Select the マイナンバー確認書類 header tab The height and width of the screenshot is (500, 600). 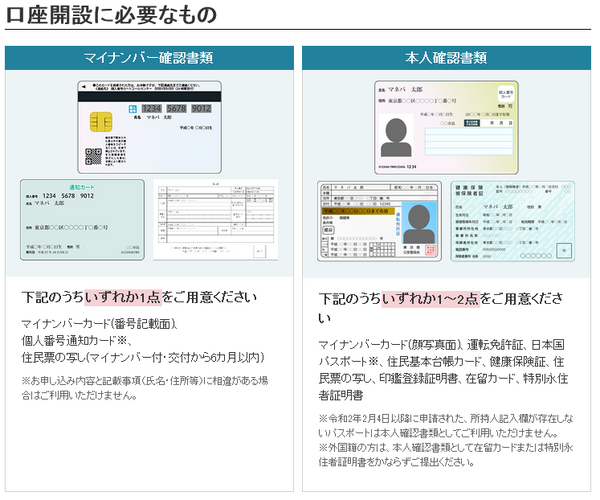(149, 57)
